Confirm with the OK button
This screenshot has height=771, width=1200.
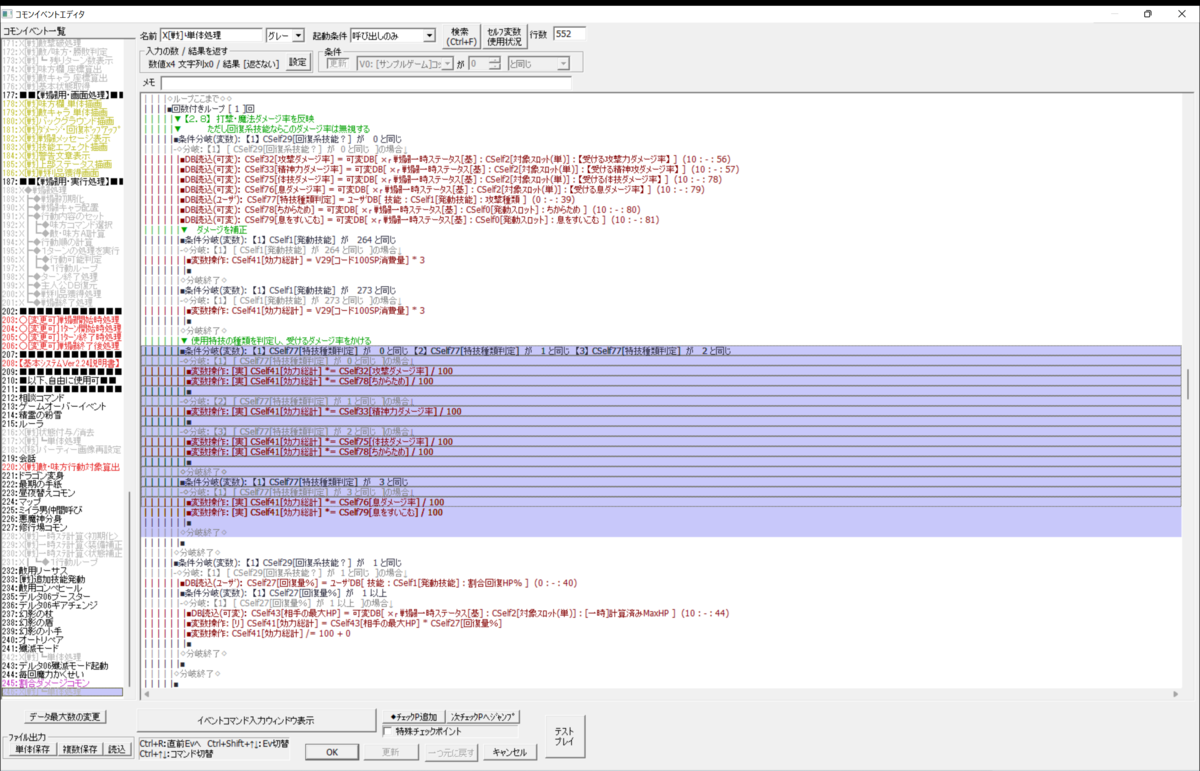tap(333, 752)
